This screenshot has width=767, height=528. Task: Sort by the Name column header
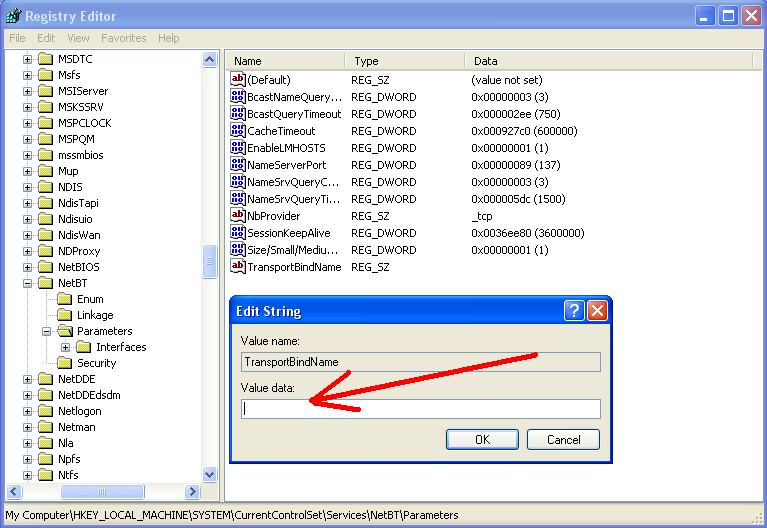coord(286,61)
